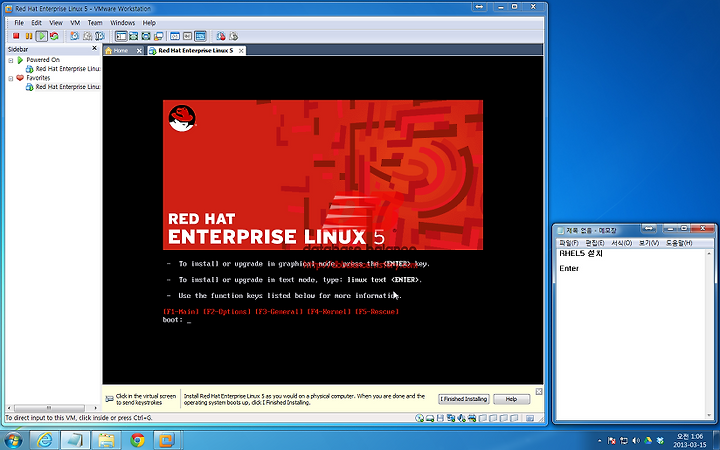Click the Notepad vertical scrollbar up arrow
Screen dimensions: 720x450
pyautogui.click(x=709, y=254)
